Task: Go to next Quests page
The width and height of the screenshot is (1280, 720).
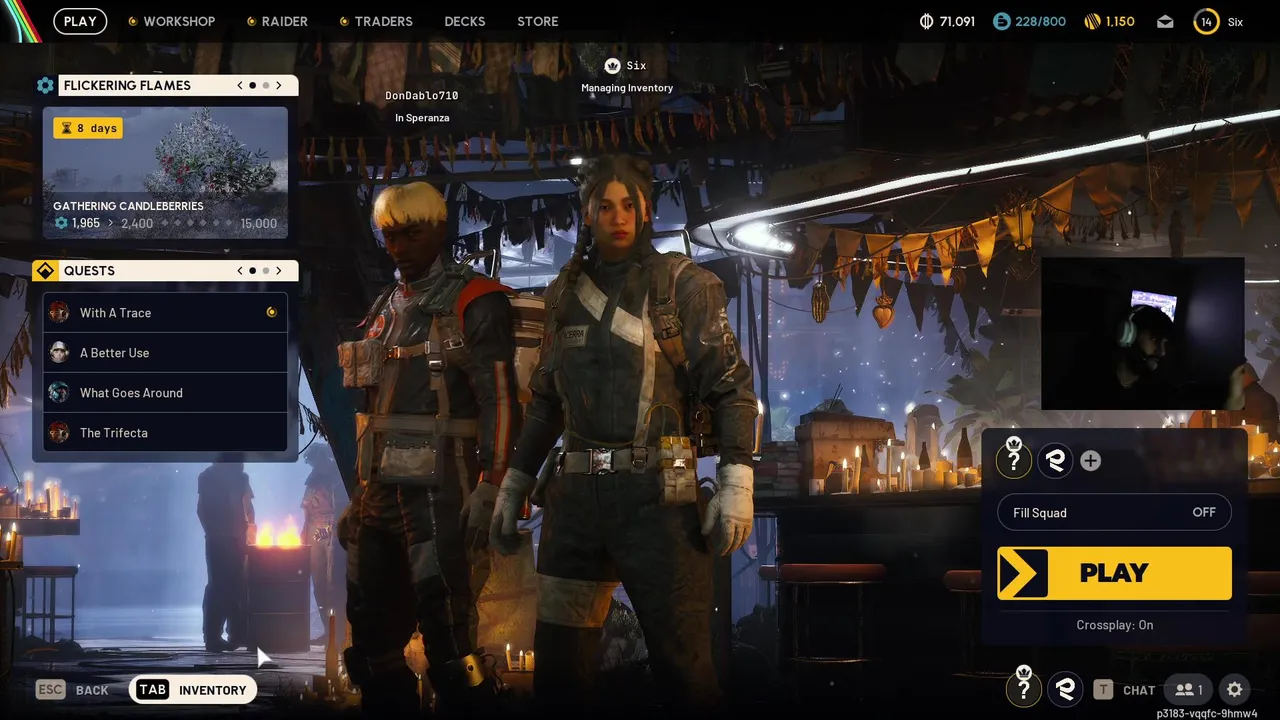Action: tap(279, 271)
